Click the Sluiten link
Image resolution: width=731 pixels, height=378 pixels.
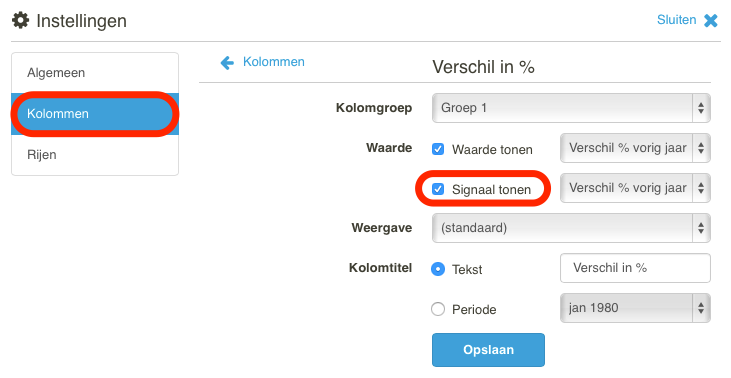click(676, 20)
